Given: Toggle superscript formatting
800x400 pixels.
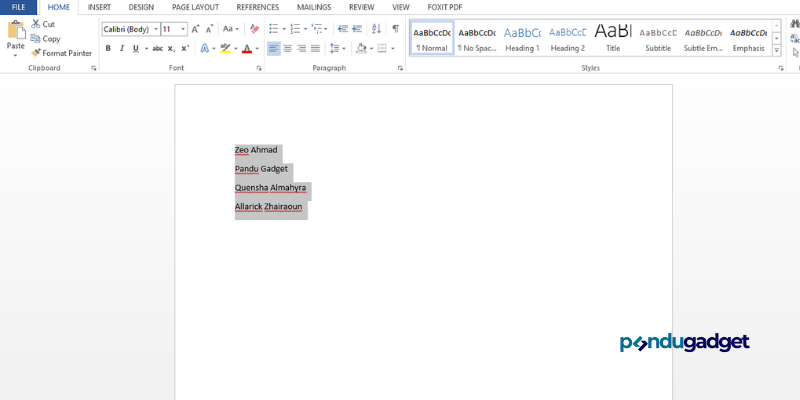Looking at the screenshot, I should 185,48.
